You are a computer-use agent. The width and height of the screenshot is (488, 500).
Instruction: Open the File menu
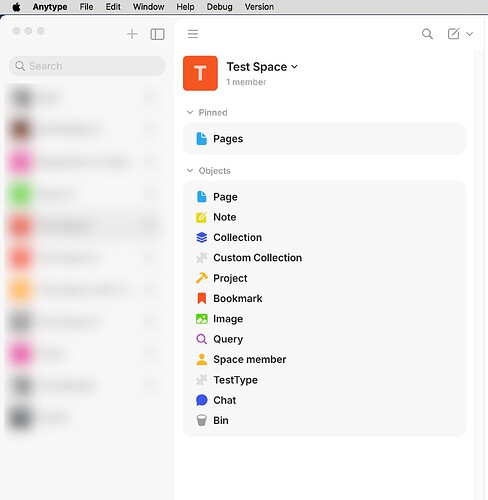point(86,7)
